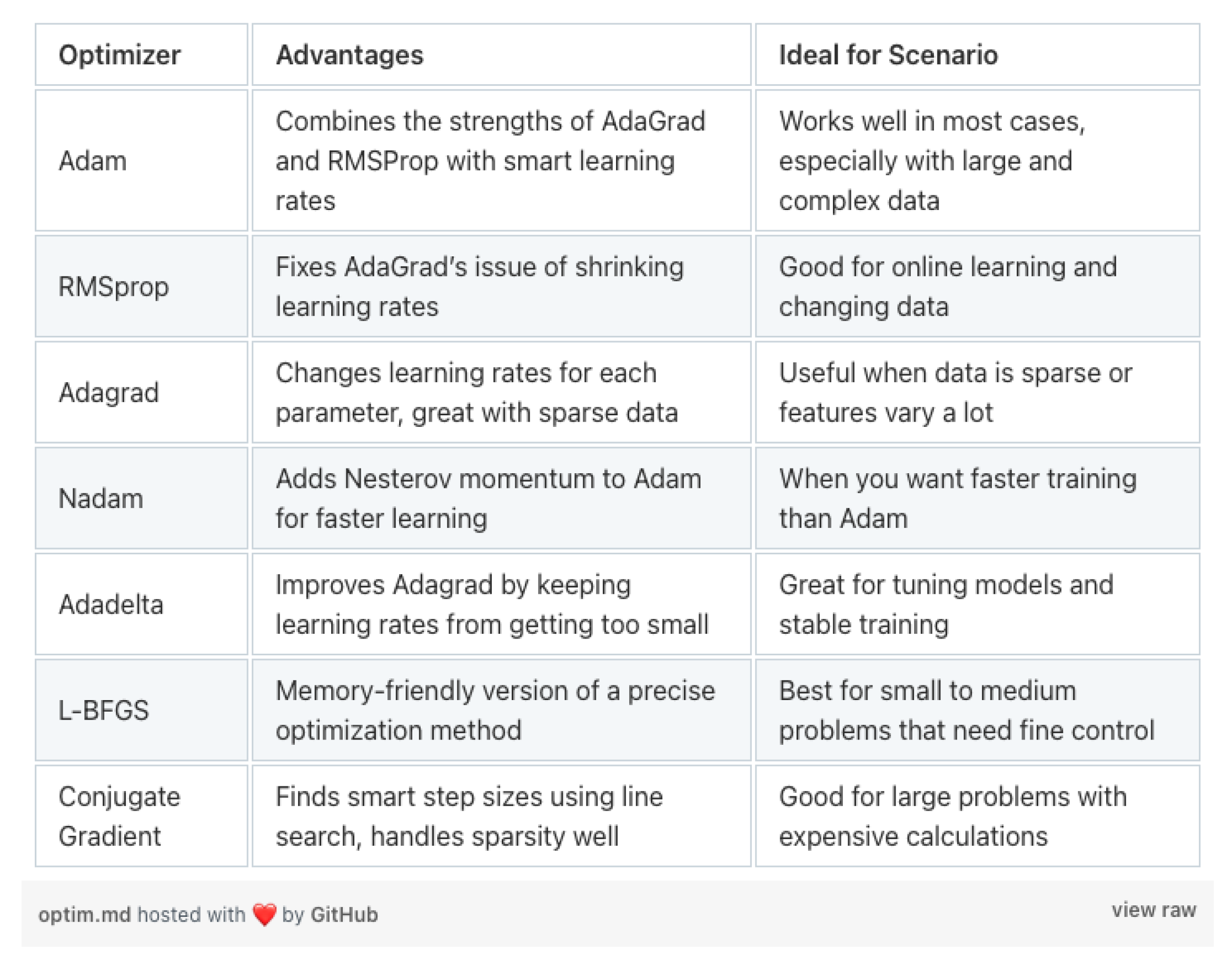The image size is (1232, 968).
Task: Click the Optimizer column header
Action: pyautogui.click(x=120, y=55)
